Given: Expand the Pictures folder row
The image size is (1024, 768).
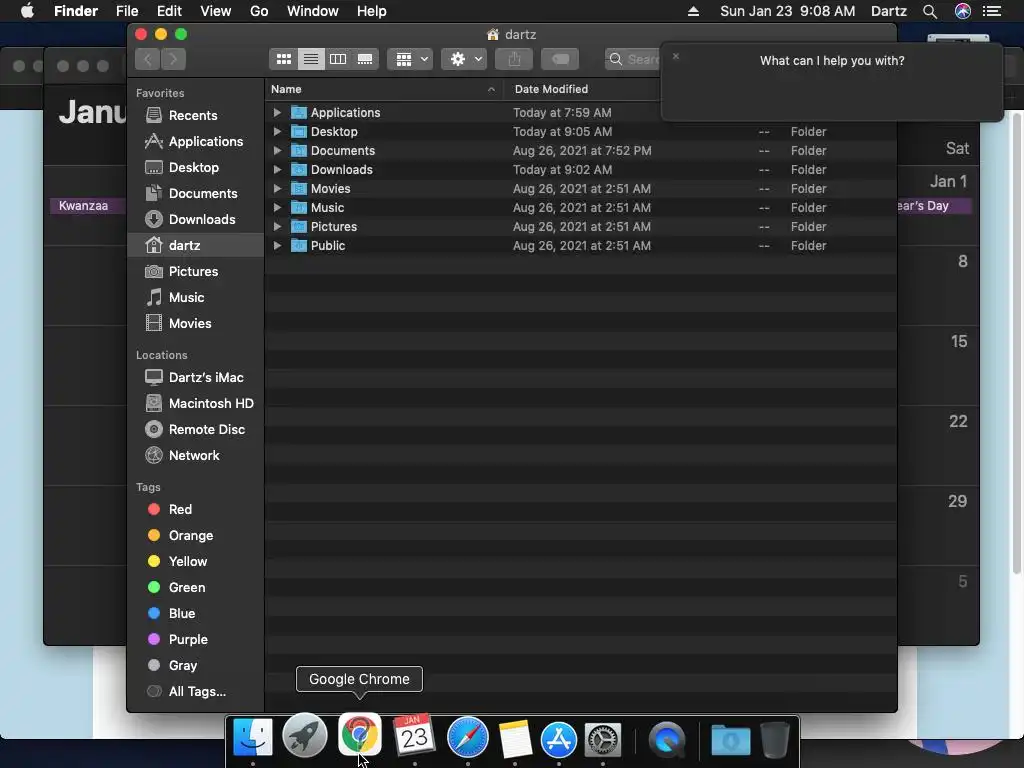Looking at the screenshot, I should click(277, 227).
